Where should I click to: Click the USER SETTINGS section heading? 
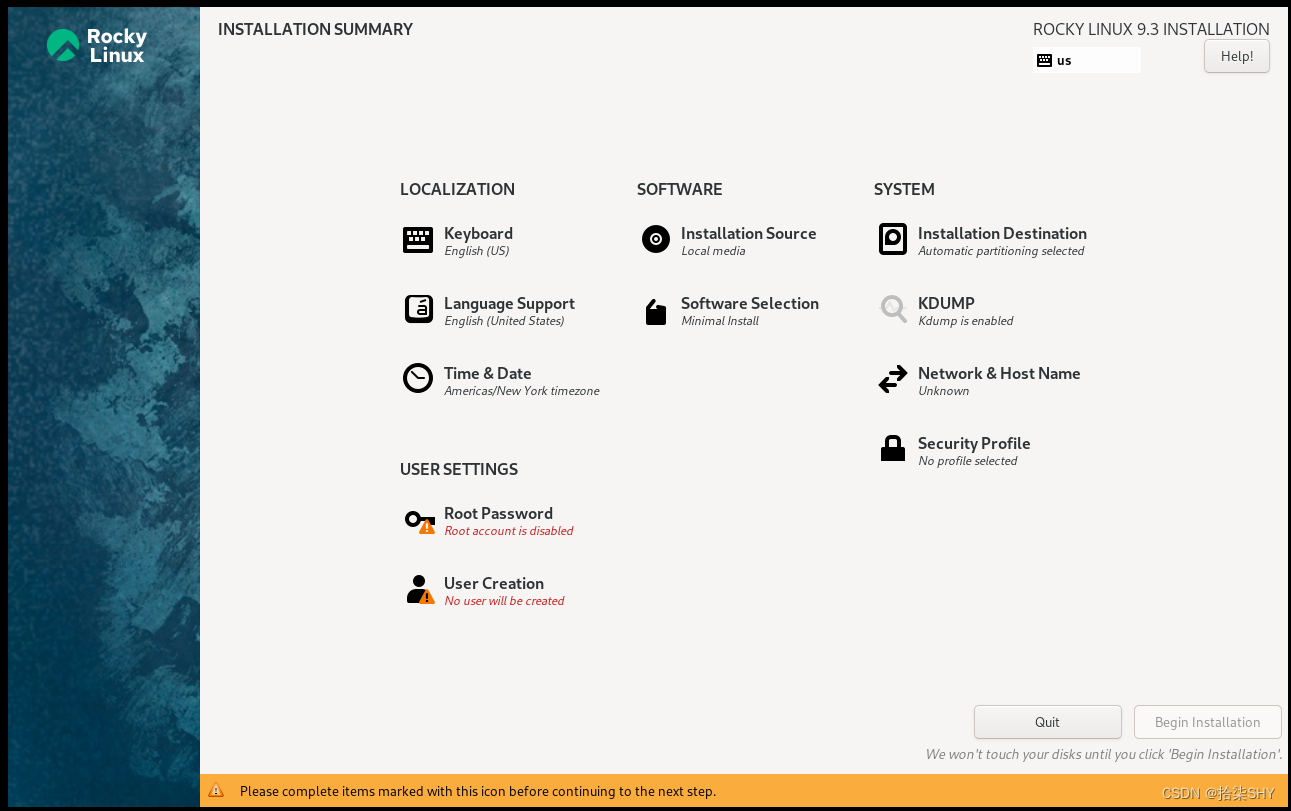[x=459, y=469]
